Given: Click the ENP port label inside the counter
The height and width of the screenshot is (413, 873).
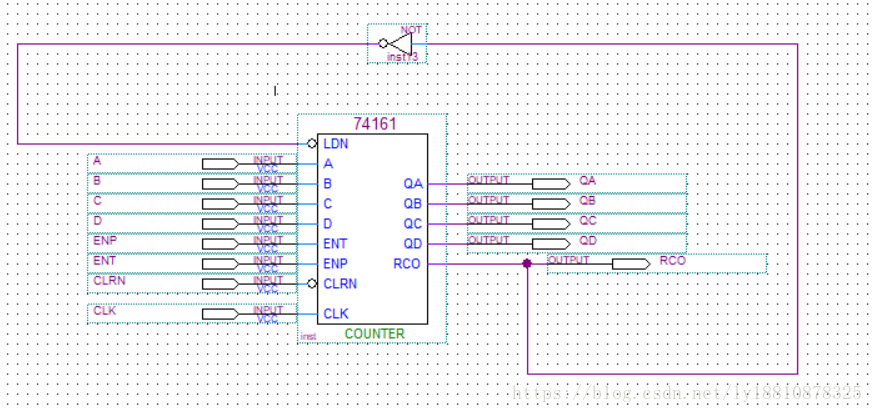Looking at the screenshot, I should coord(335,264).
